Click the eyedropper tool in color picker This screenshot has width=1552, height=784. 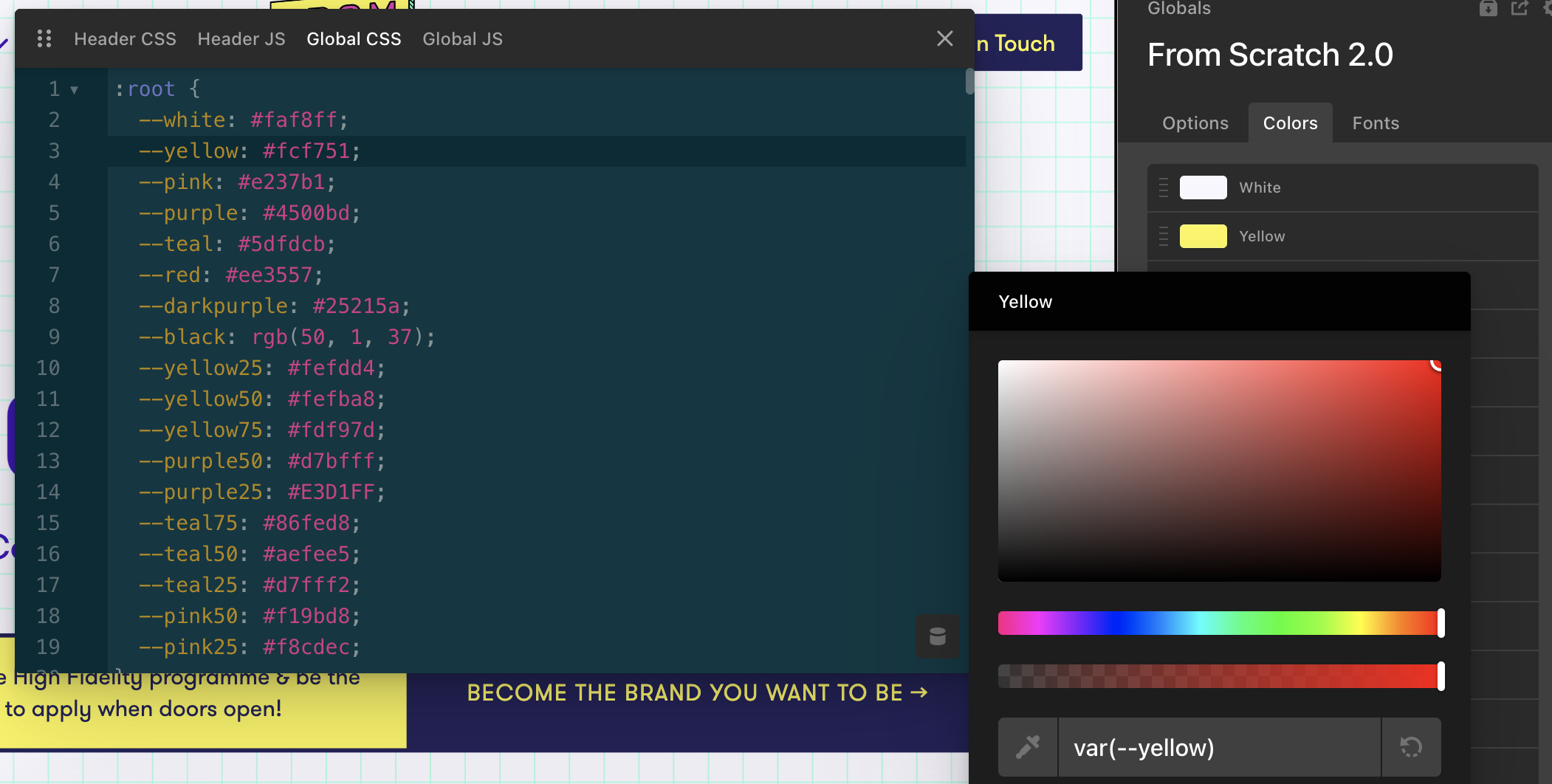[1028, 747]
